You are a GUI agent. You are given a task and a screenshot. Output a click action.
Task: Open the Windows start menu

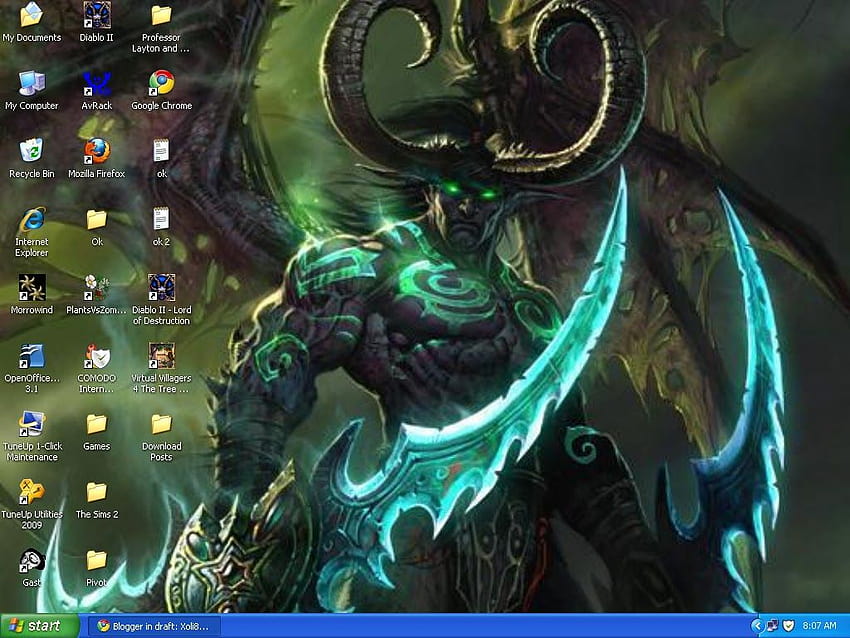coord(39,626)
